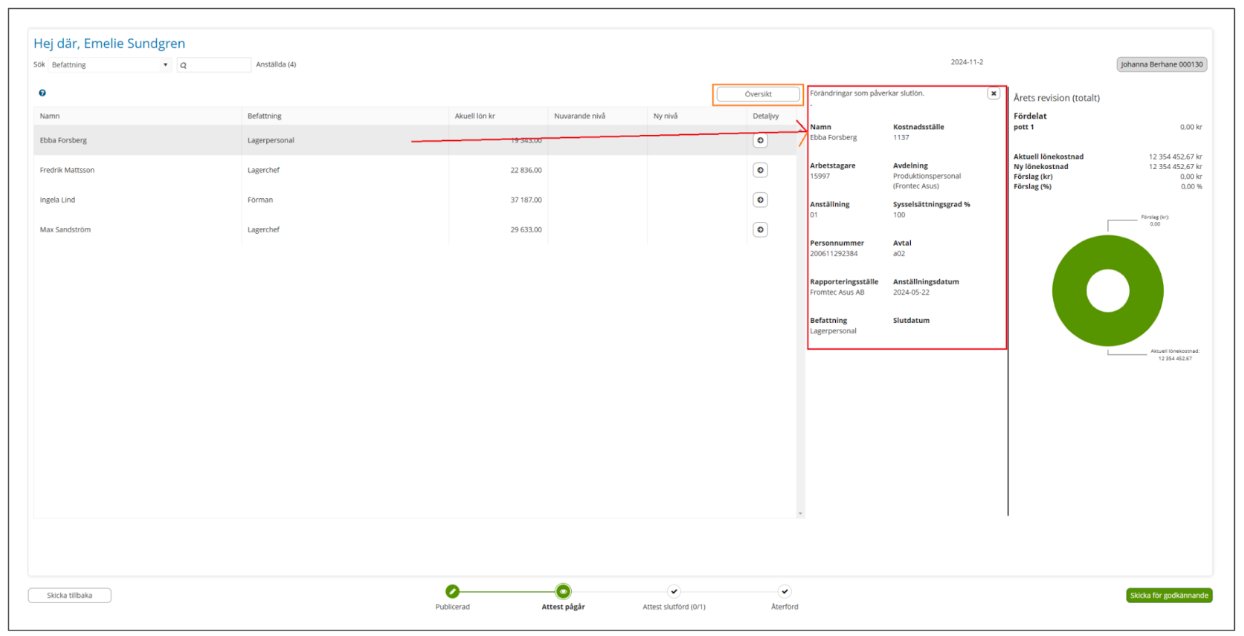This screenshot has width=1244, height=636.
Task: Open detail view for Max Sandström
Action: [x=760, y=230]
